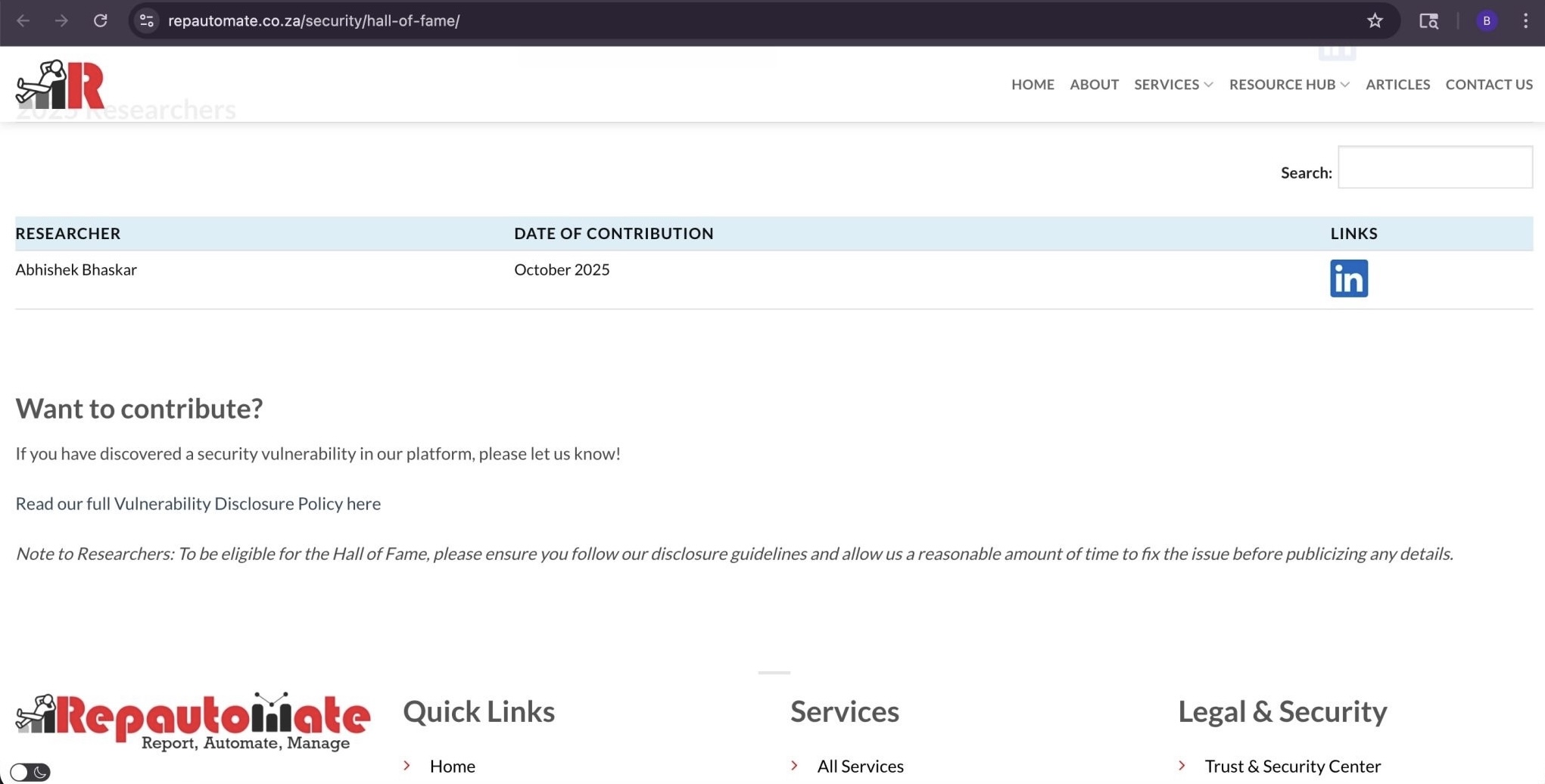This screenshot has width=1545, height=784.
Task: Open browser profile avatar B
Action: (1487, 20)
